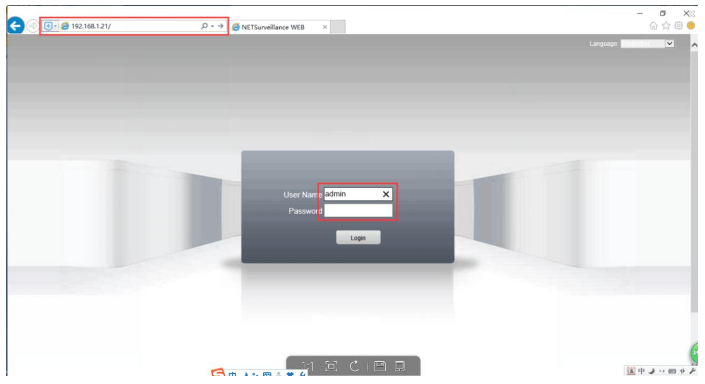Click the page scrollbar up arrow
Viewport: 705px width, 384px height.
694,45
